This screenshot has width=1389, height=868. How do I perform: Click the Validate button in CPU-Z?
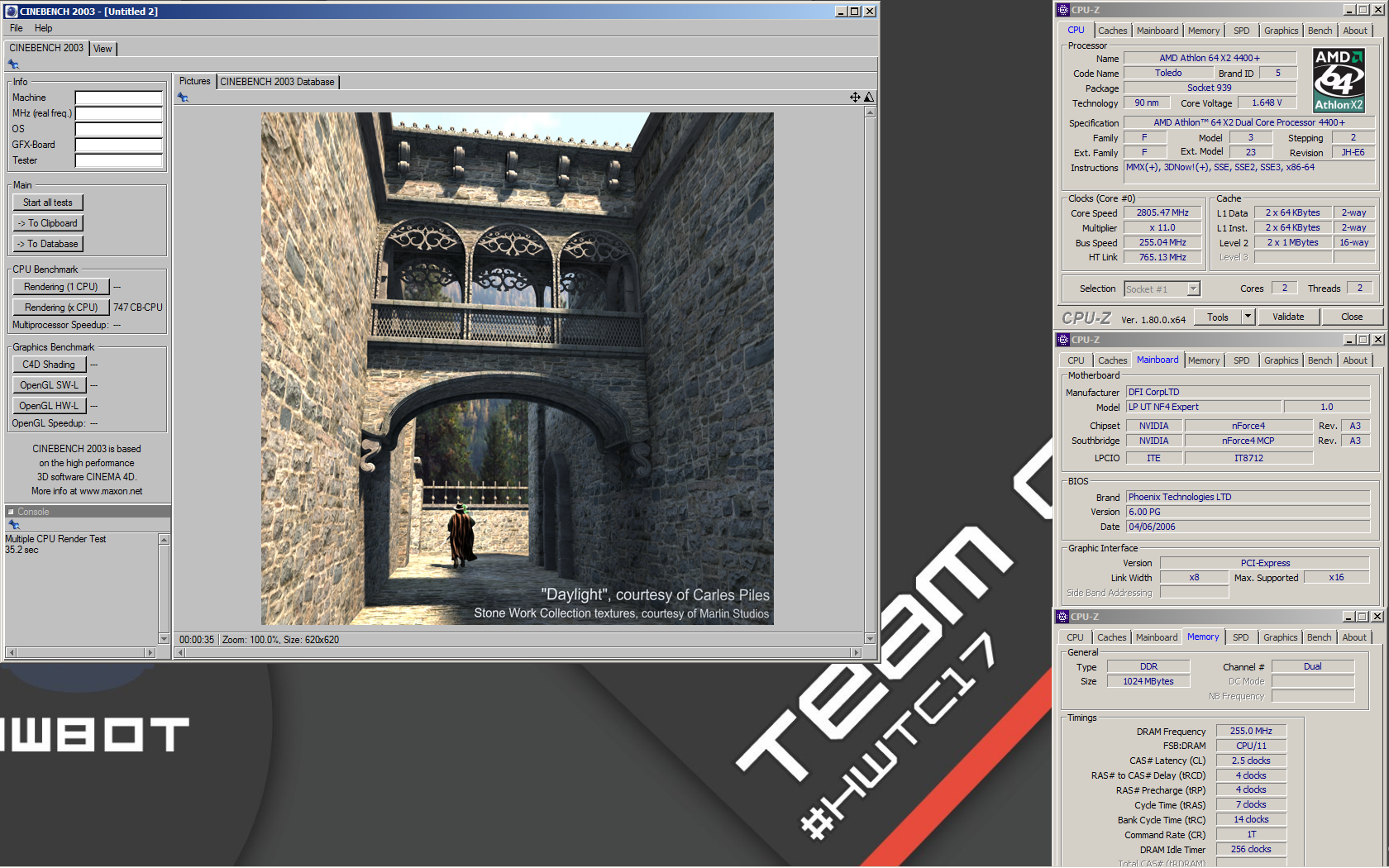1288,317
